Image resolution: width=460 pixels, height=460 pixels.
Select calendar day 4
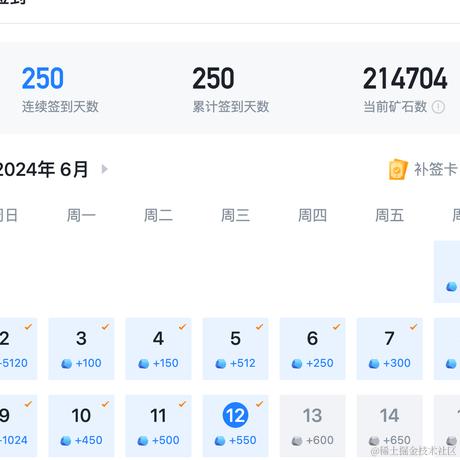(x=158, y=349)
